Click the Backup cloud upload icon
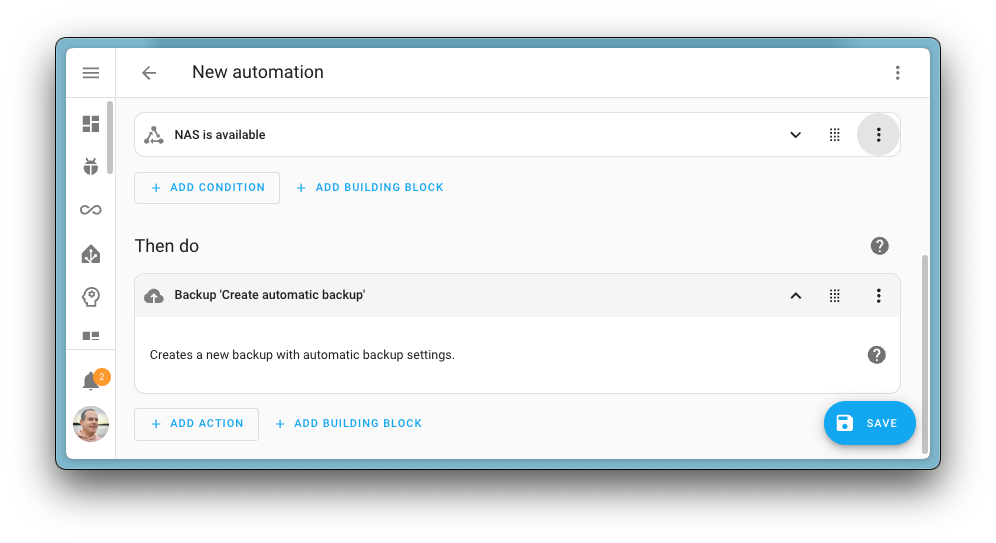The width and height of the screenshot is (996, 543). pyautogui.click(x=153, y=295)
